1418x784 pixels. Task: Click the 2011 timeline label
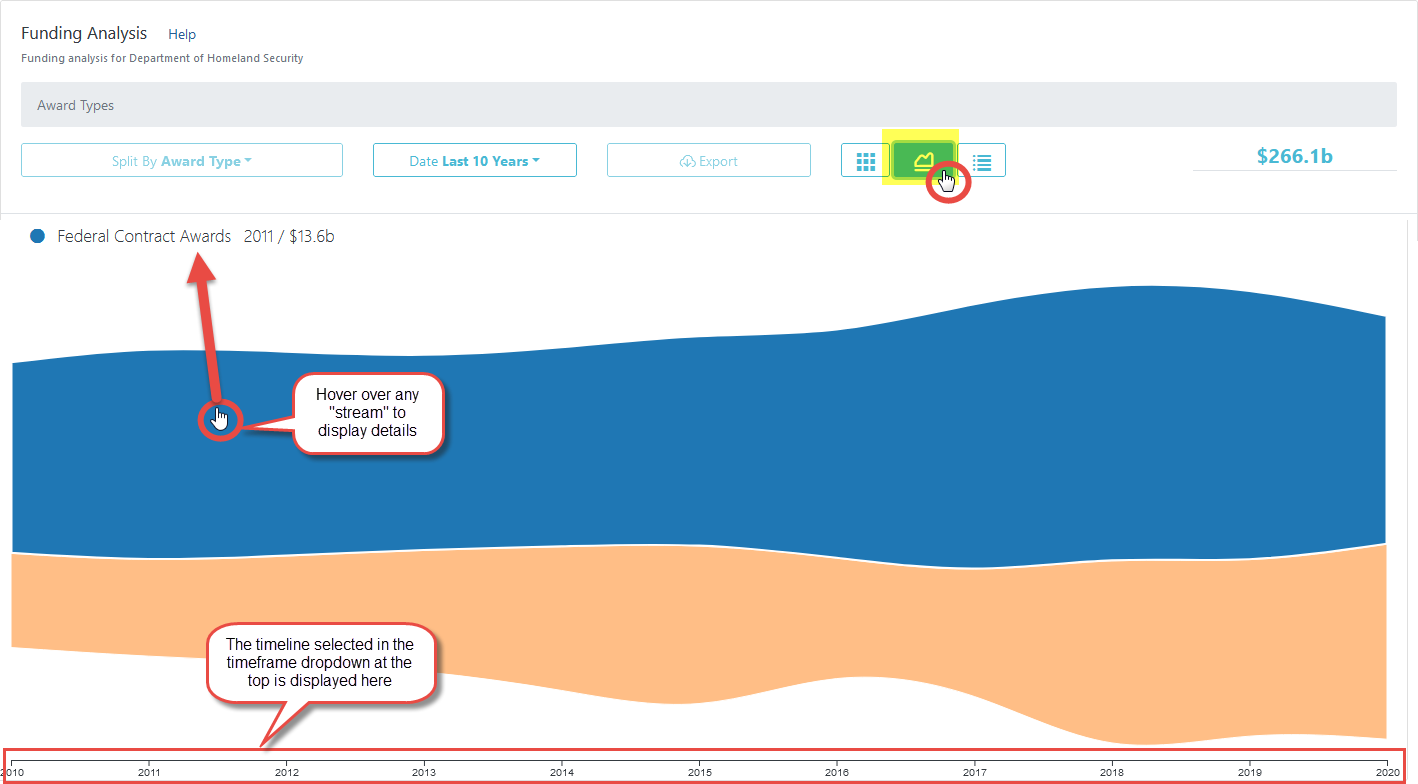(x=149, y=772)
